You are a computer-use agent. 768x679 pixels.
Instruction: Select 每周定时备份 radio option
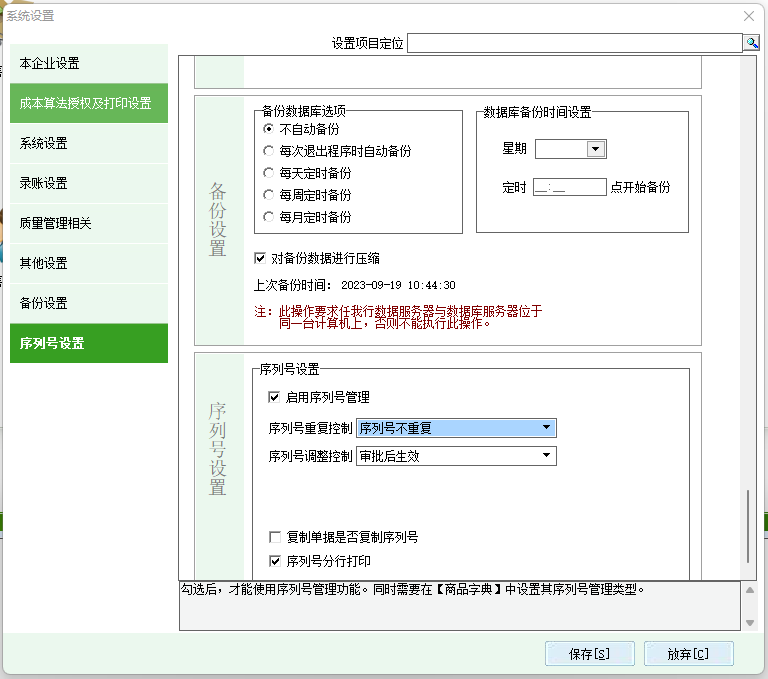click(268, 195)
